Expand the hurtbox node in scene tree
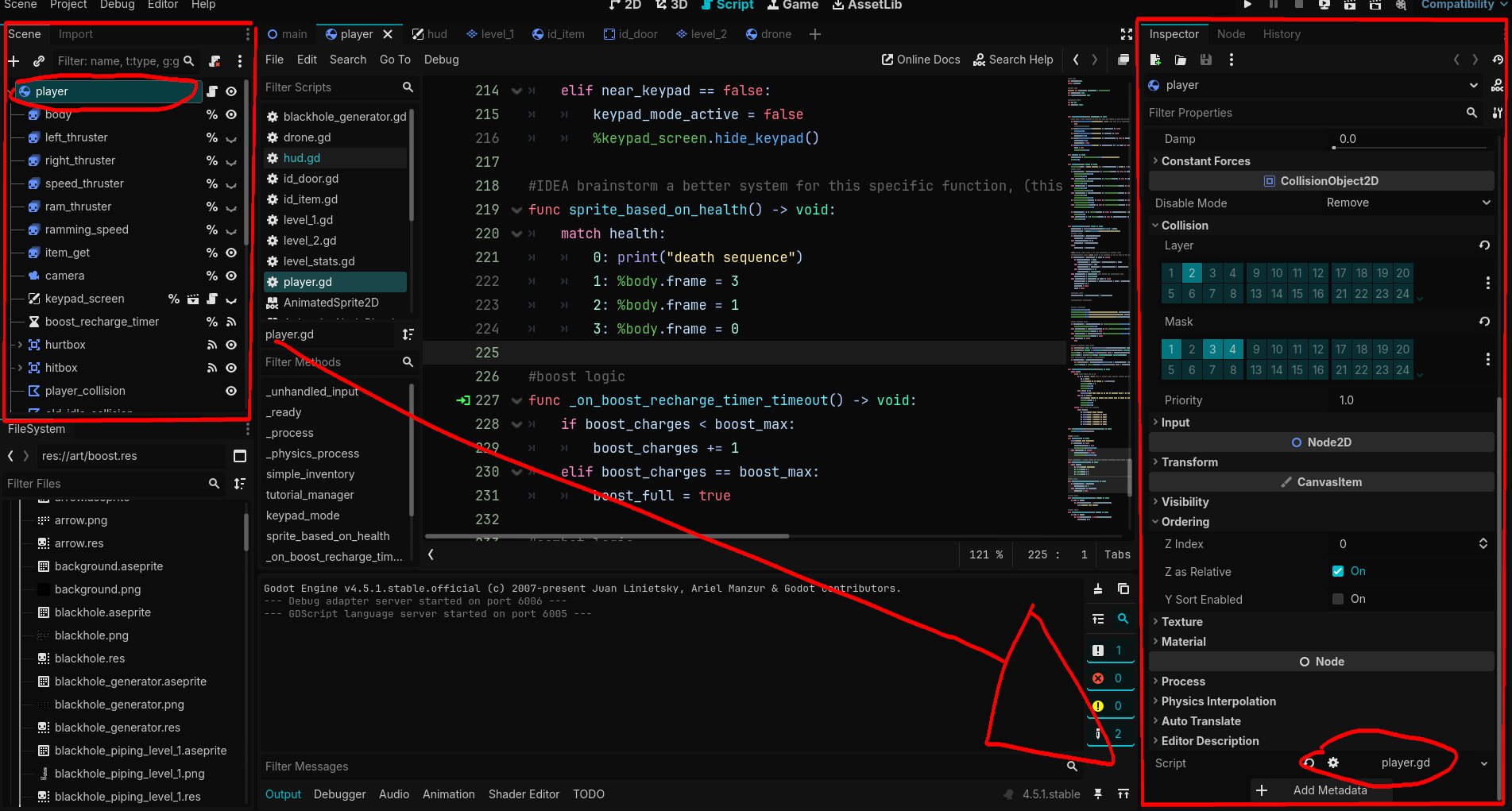 click(x=20, y=345)
